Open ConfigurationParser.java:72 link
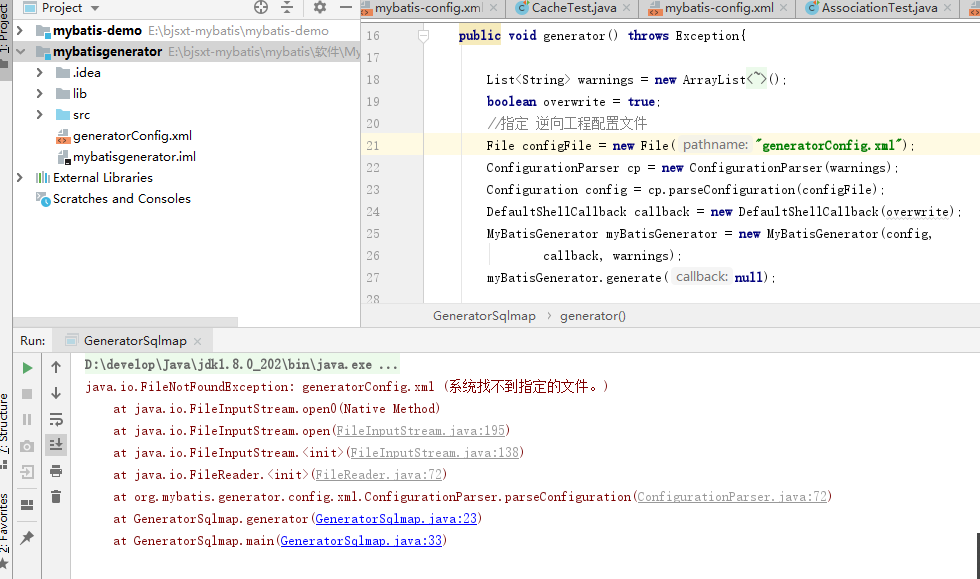The image size is (980, 579). 732,496
